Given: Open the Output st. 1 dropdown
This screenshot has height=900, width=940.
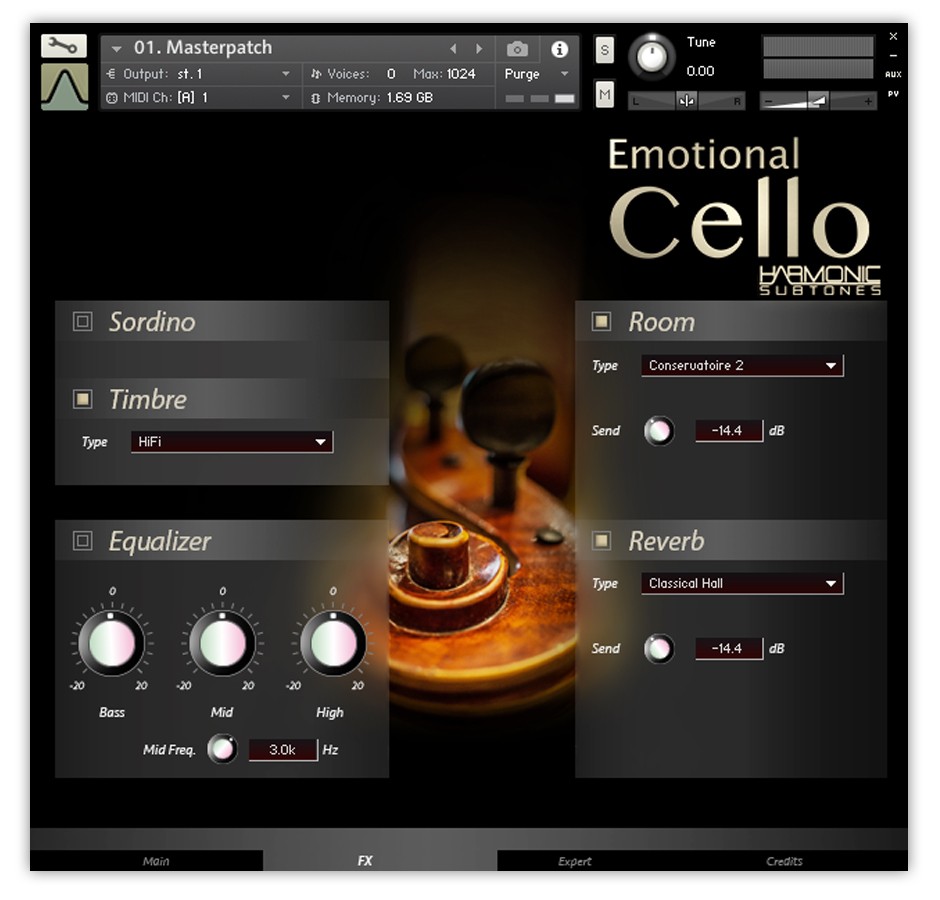Looking at the screenshot, I should tap(198, 74).
